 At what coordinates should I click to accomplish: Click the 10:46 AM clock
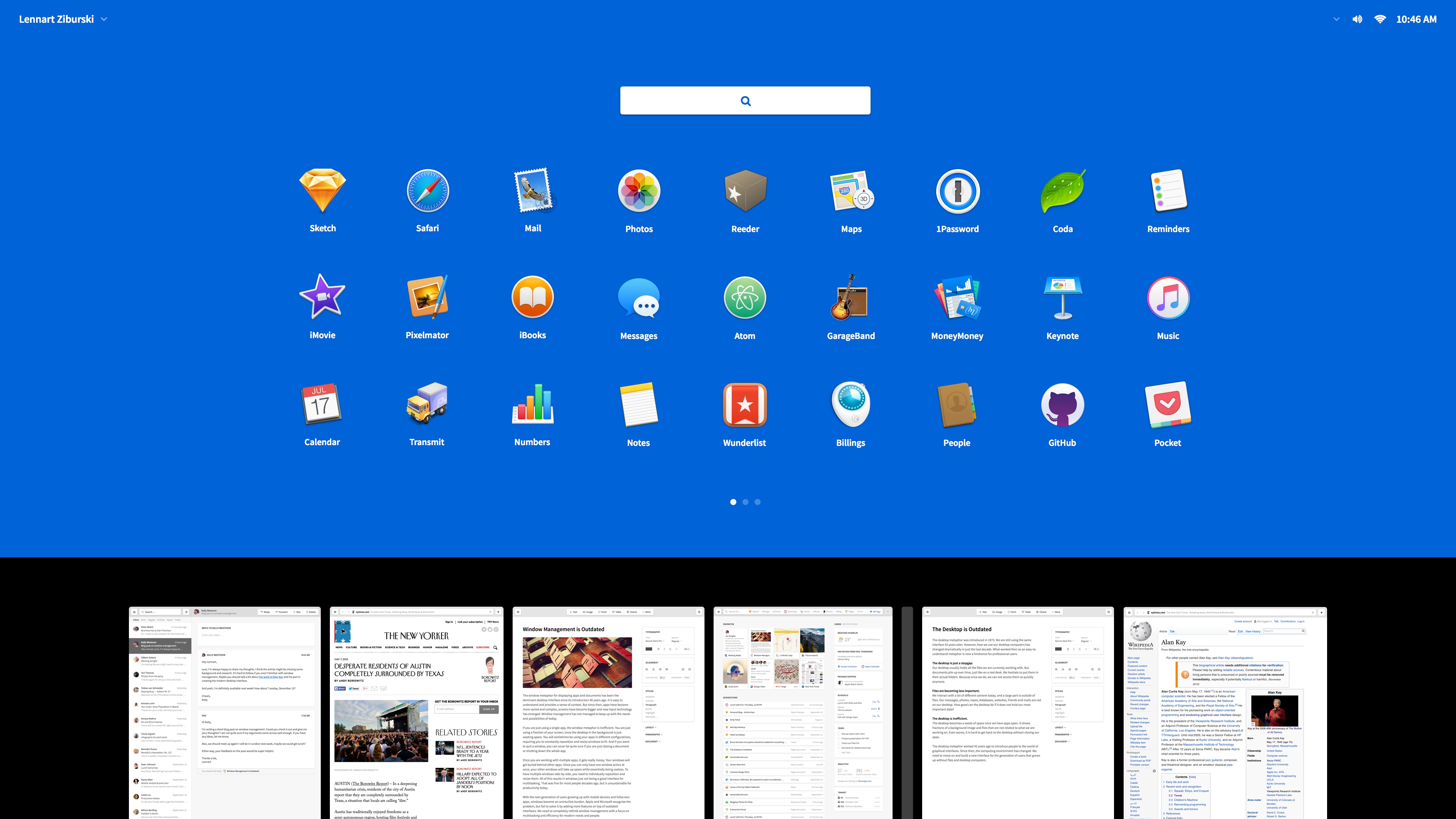point(1416,19)
